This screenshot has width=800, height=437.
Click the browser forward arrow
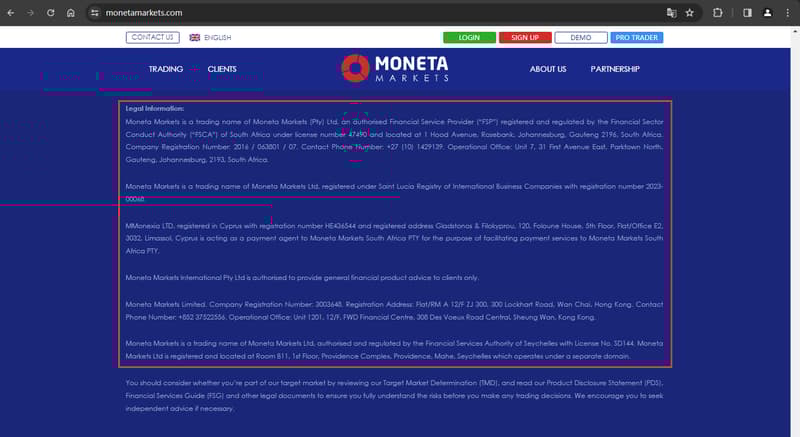(31, 13)
